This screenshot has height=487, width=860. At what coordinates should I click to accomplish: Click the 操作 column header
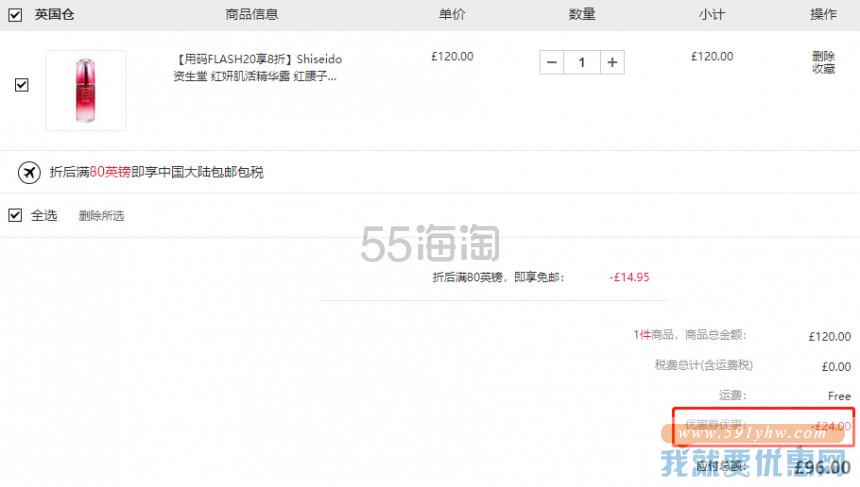point(823,14)
